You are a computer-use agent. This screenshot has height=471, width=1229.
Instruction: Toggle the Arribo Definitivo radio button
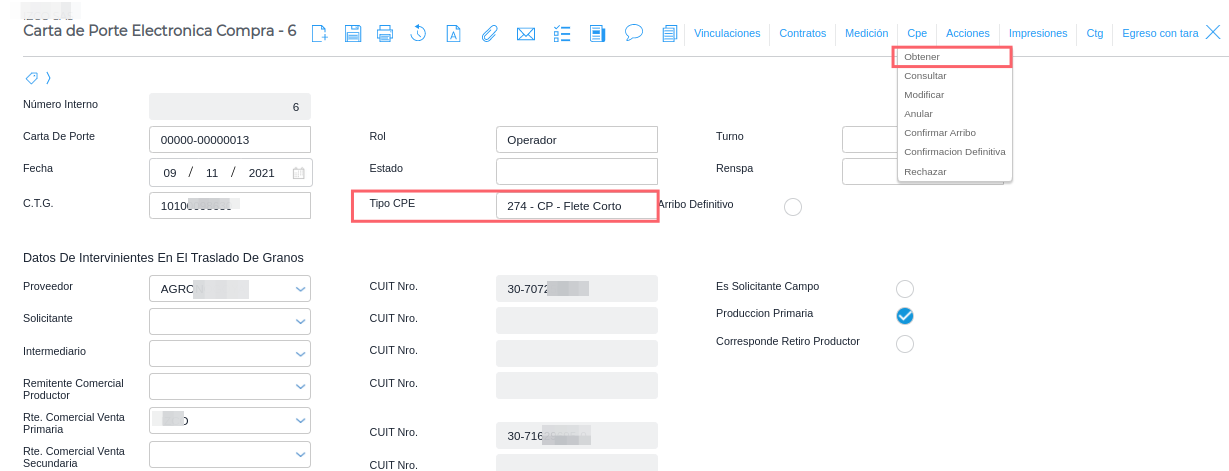pyautogui.click(x=793, y=207)
